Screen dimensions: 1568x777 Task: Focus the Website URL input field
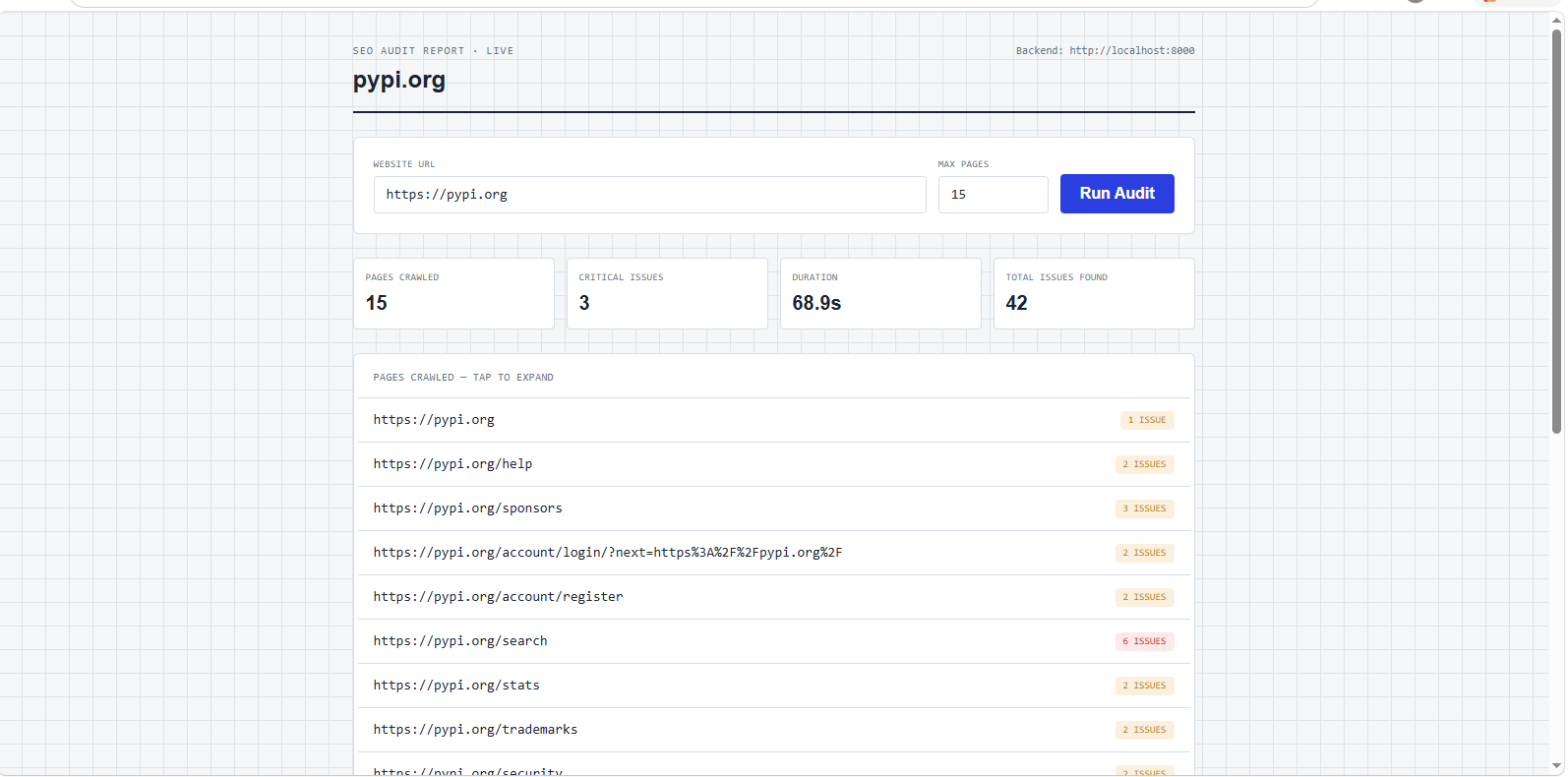click(649, 195)
